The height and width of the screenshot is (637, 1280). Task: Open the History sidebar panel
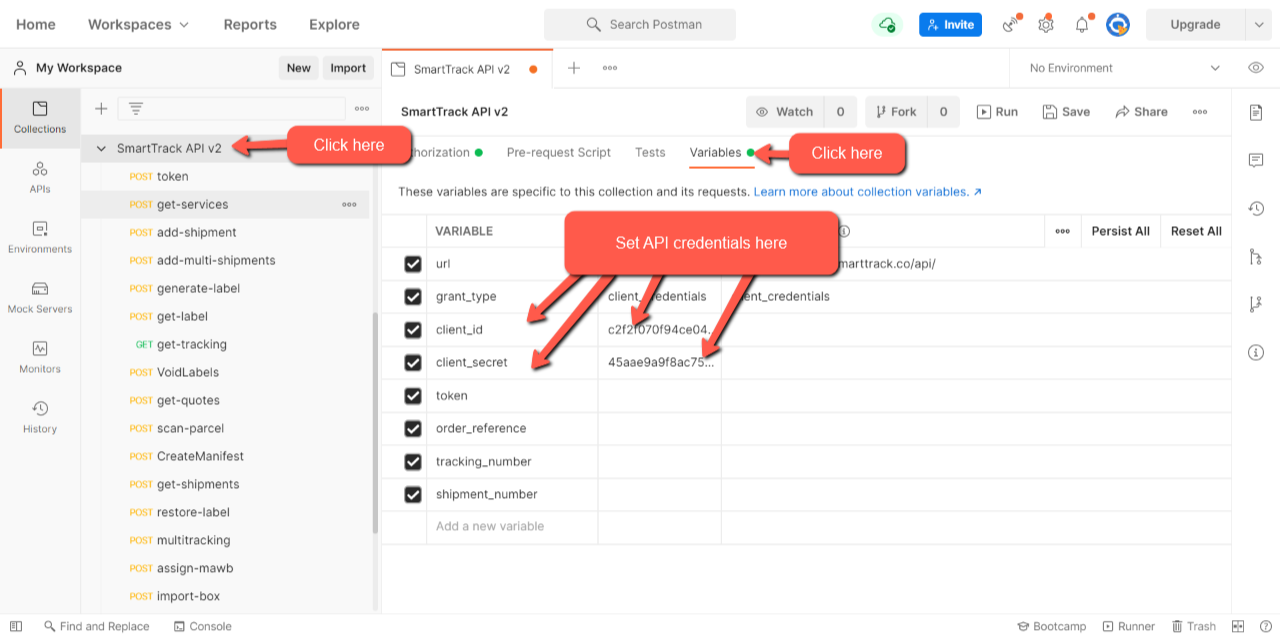pyautogui.click(x=40, y=418)
